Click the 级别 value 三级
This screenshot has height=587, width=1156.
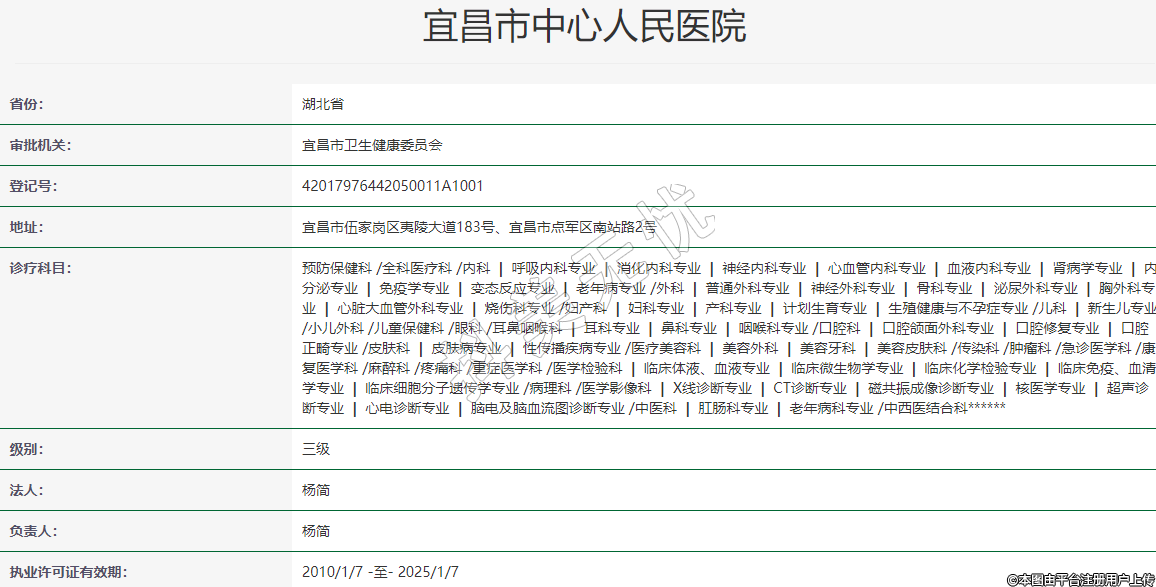coord(316,449)
